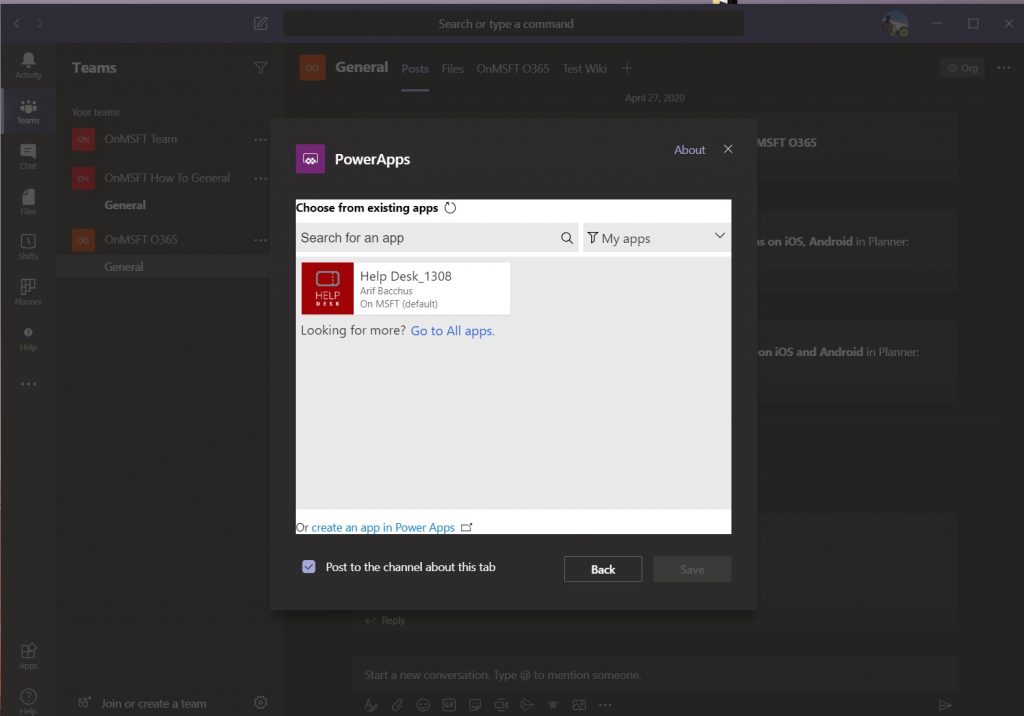1024x716 pixels.
Task: Open the emoji picker icon
Action: (x=423, y=705)
